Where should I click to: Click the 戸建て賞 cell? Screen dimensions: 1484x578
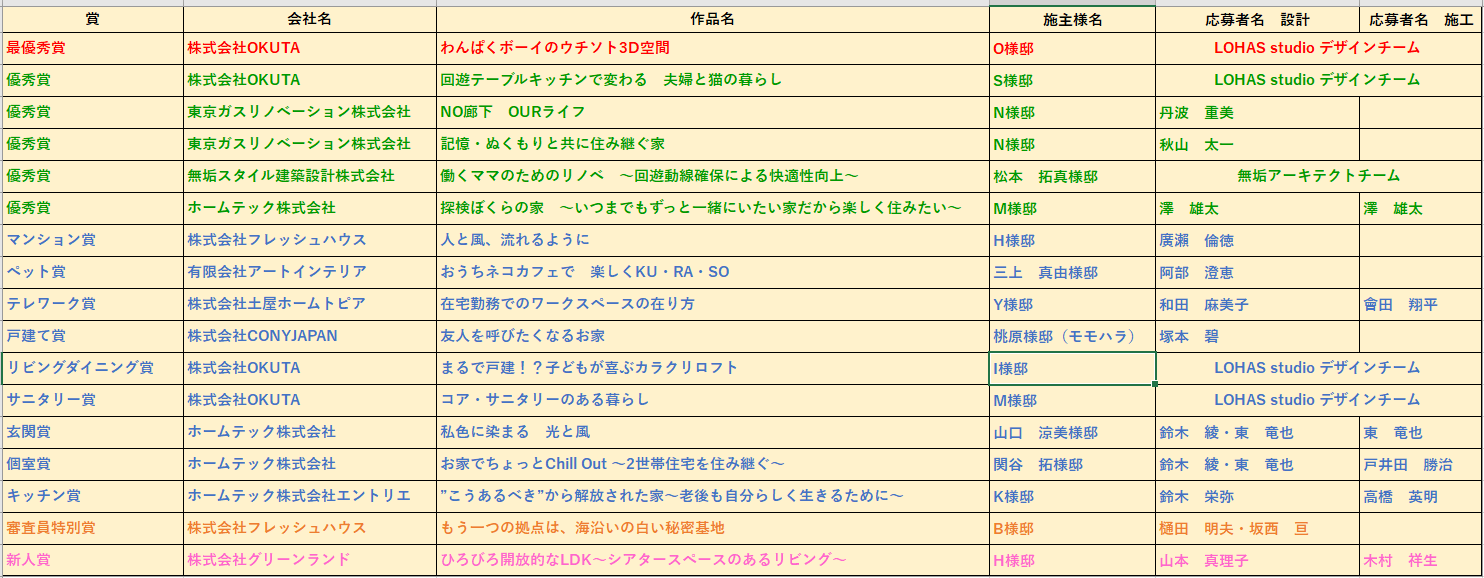[x=93, y=336]
